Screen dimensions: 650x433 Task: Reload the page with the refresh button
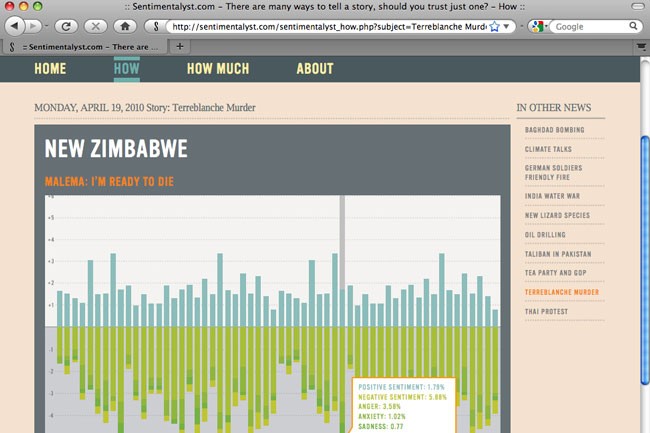(x=66, y=27)
